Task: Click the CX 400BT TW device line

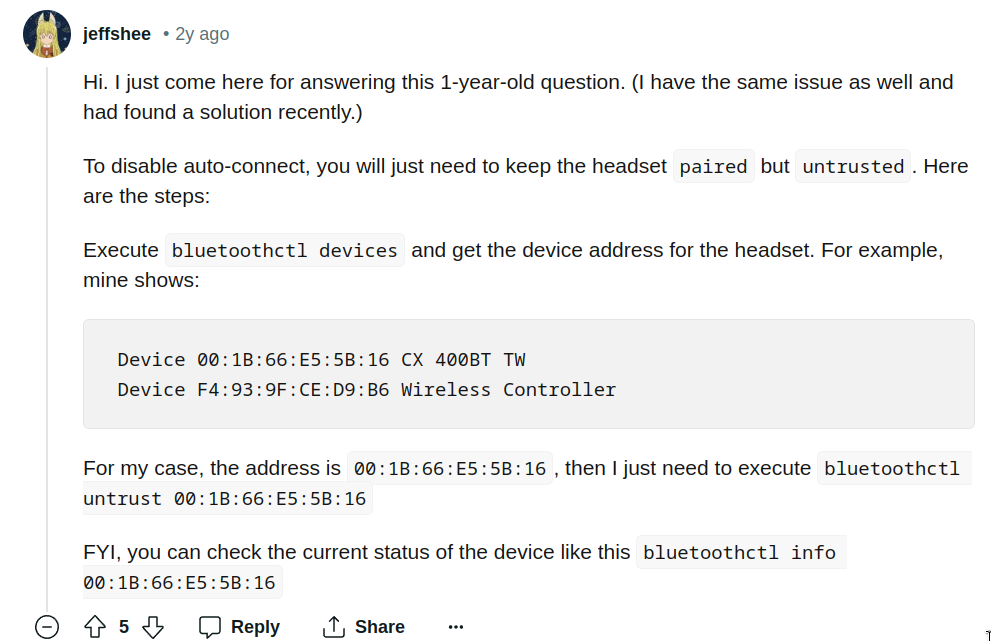Action: [x=321, y=360]
